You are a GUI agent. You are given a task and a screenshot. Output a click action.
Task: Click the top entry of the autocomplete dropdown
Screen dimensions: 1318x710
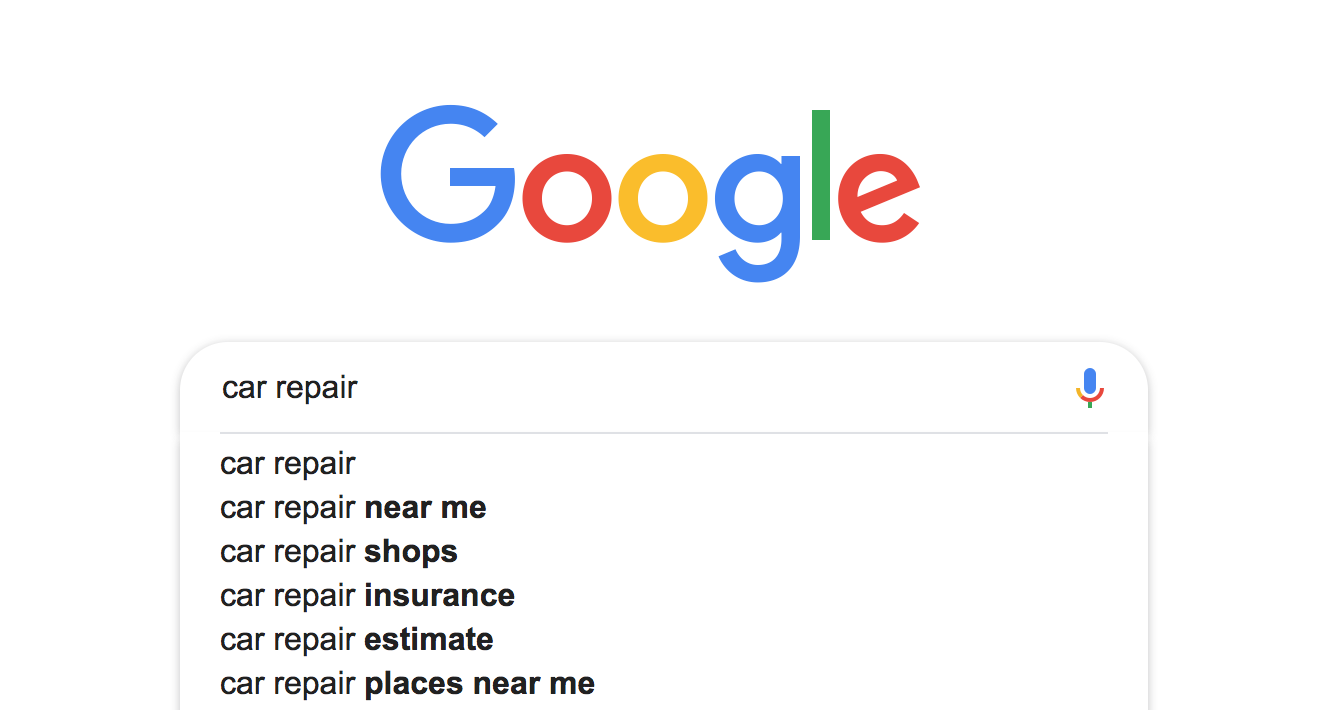click(x=288, y=463)
